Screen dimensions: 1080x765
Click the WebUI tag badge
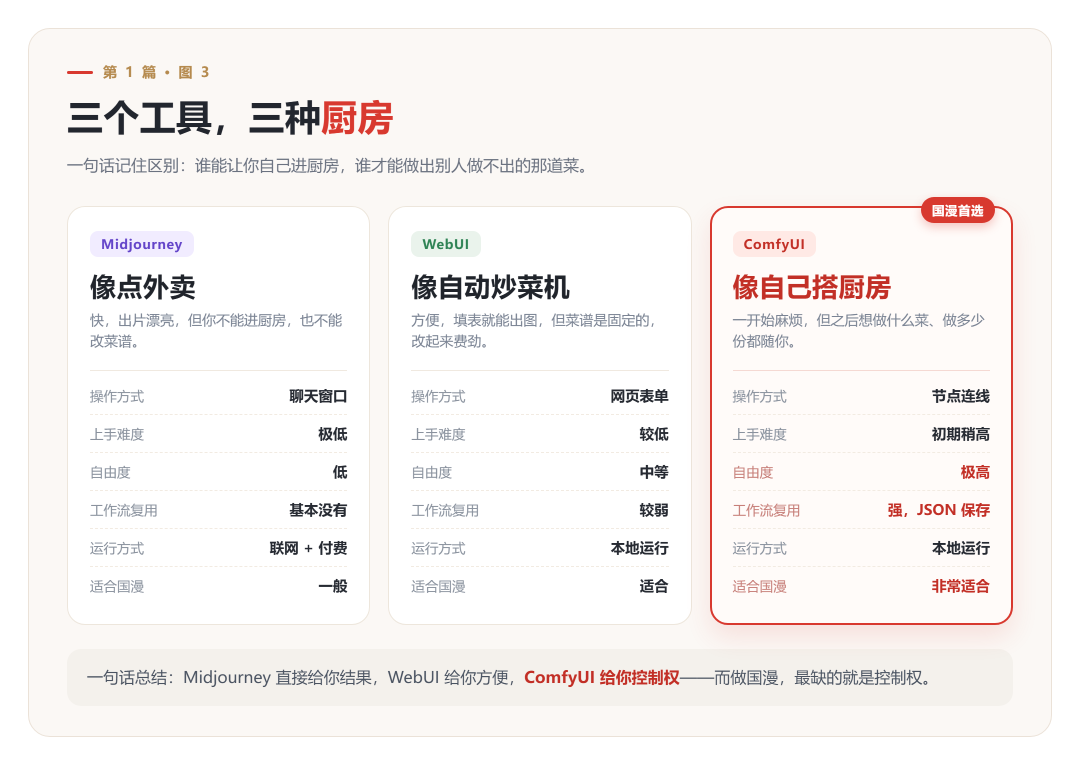click(446, 244)
